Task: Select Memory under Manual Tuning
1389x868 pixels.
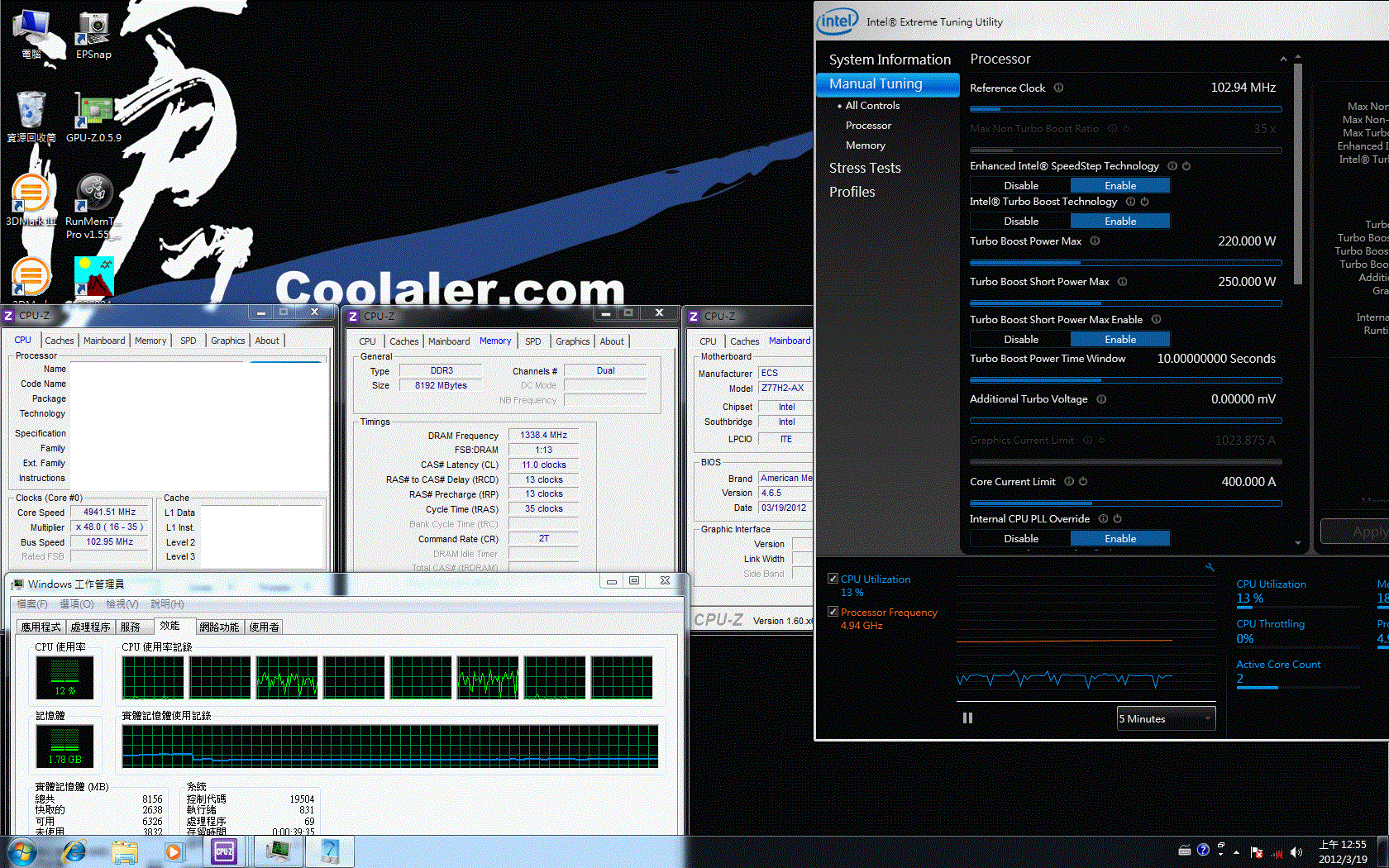Action: [x=865, y=145]
